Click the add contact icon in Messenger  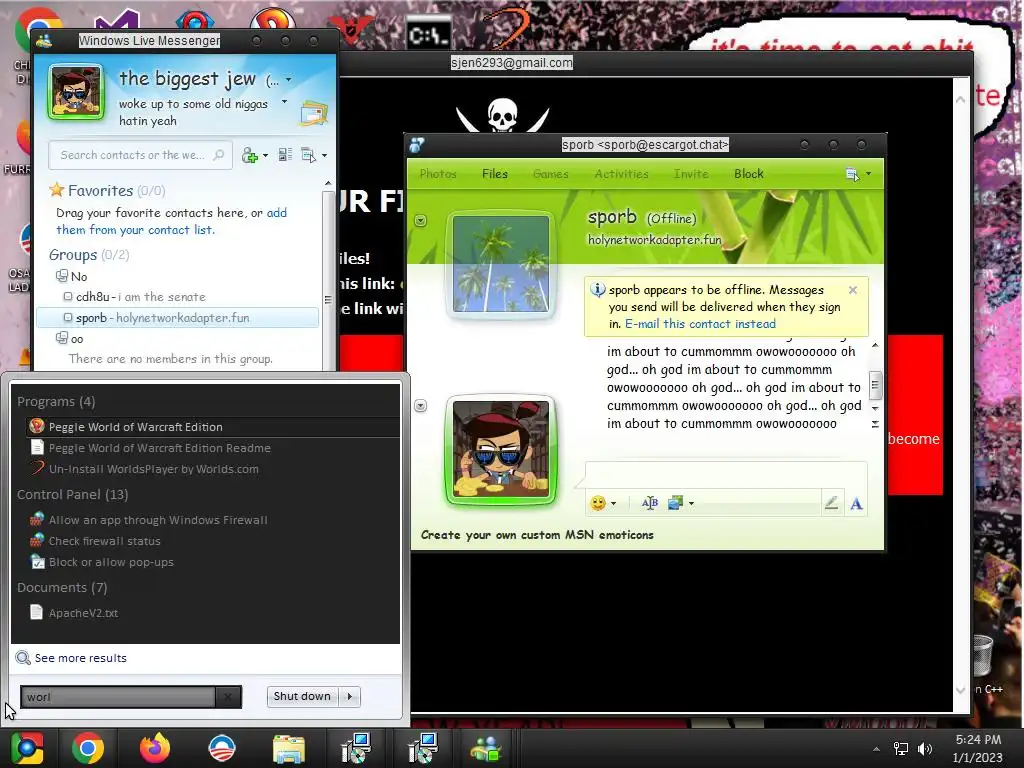coord(249,155)
